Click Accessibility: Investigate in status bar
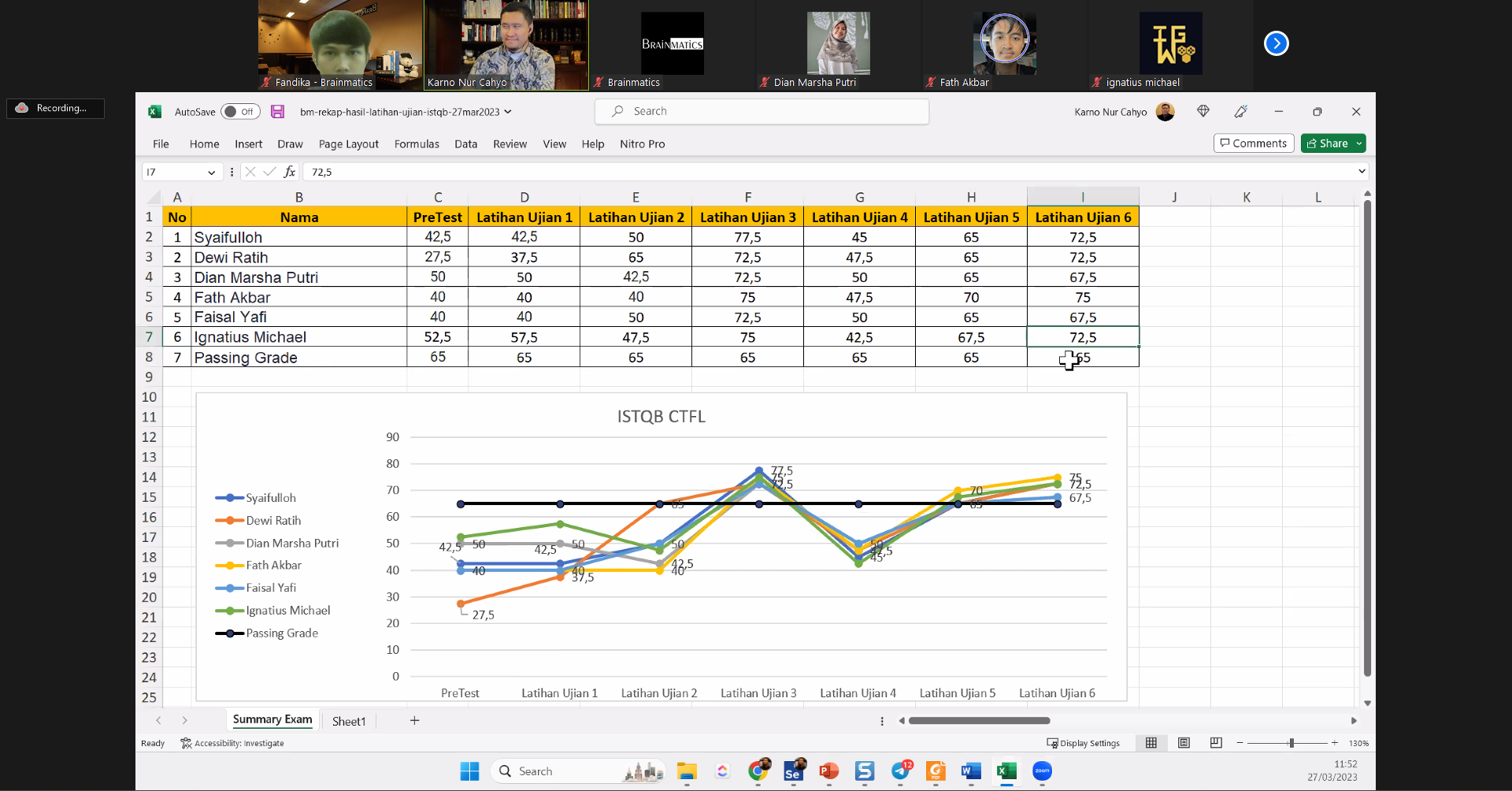The width and height of the screenshot is (1512, 791). 232,743
